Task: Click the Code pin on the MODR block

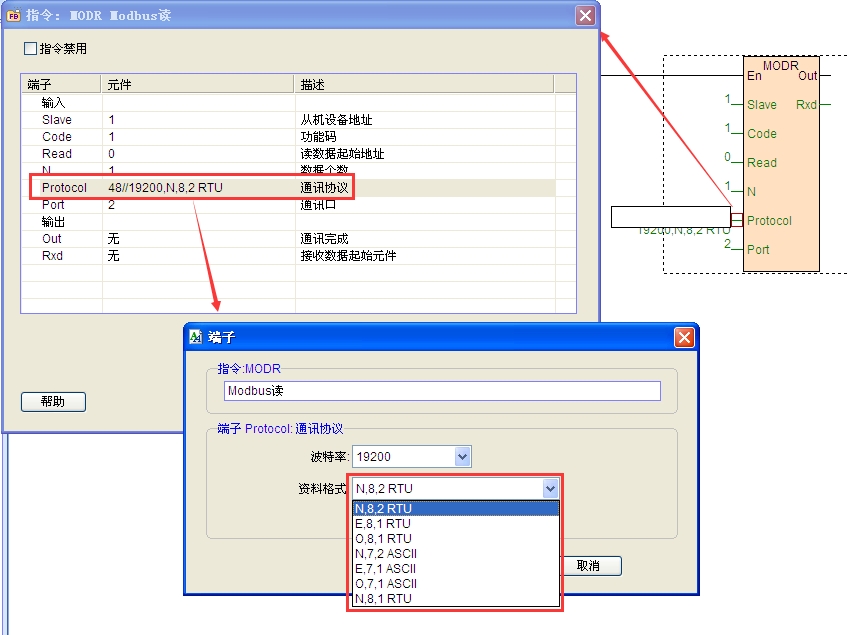Action: tap(762, 134)
